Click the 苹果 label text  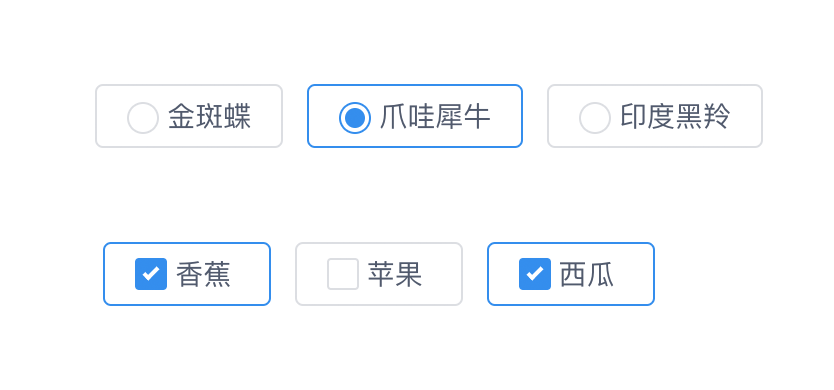tap(395, 275)
